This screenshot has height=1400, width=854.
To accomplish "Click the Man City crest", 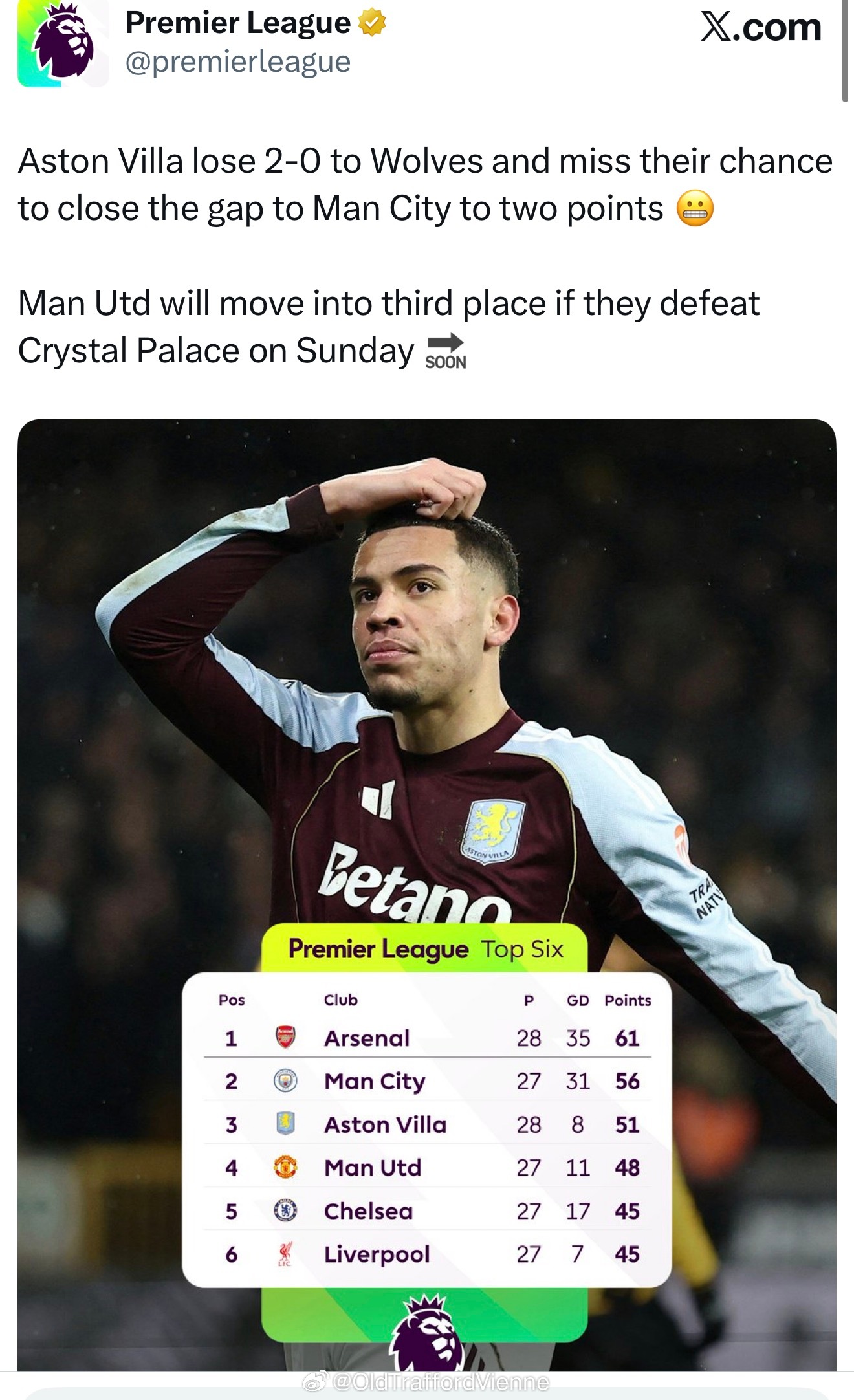I will pos(285,1080).
